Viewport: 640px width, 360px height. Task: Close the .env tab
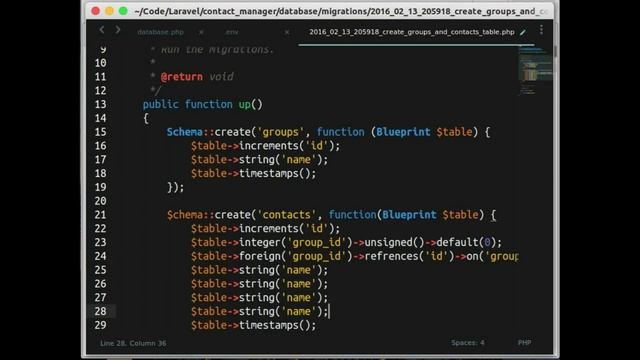(x=287, y=32)
